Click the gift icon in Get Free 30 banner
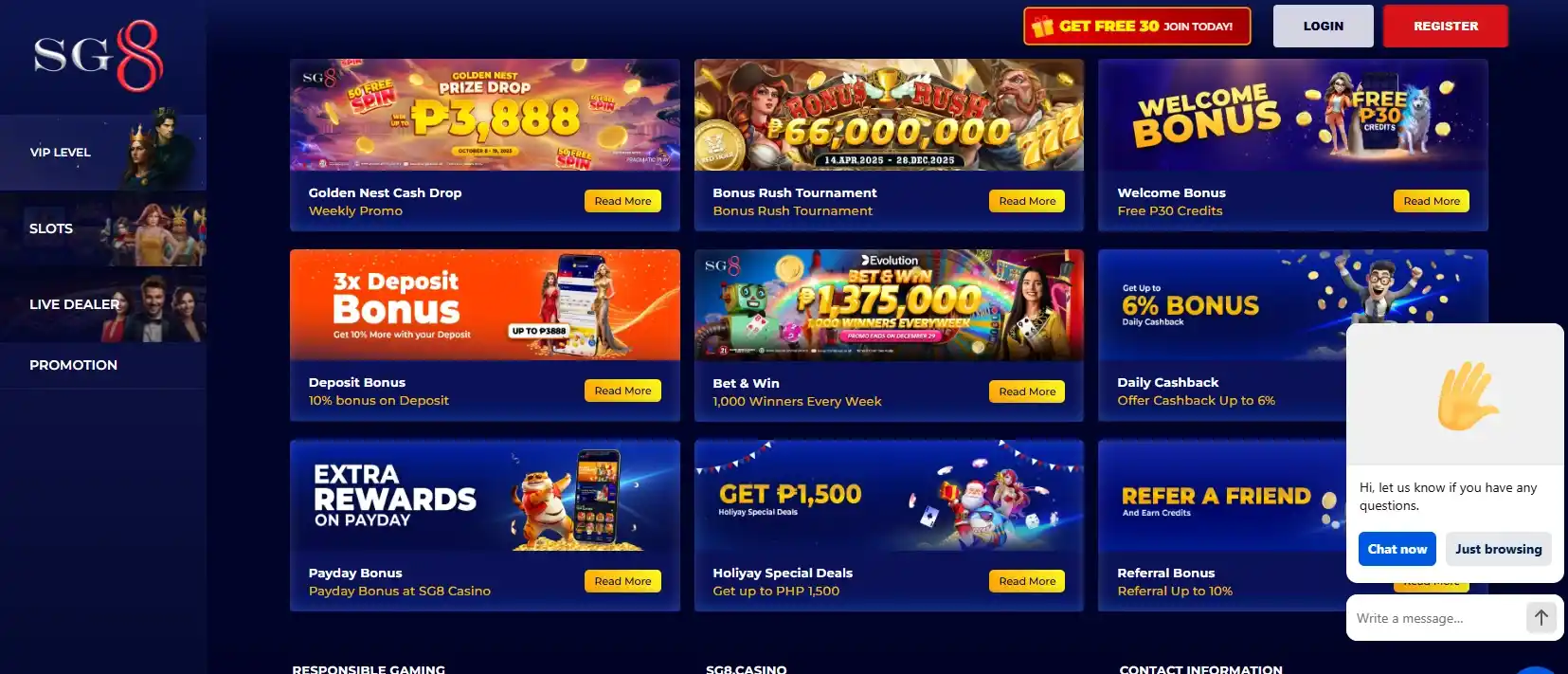Image resolution: width=1568 pixels, height=674 pixels. pyautogui.click(x=1043, y=27)
